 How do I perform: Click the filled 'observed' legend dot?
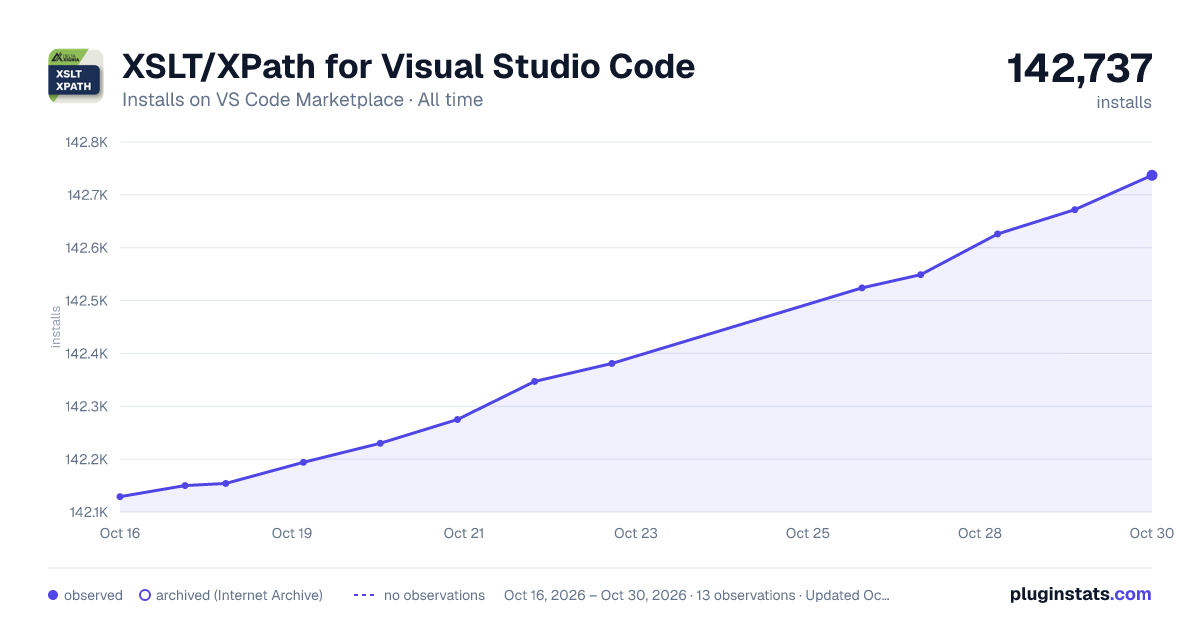[53, 595]
